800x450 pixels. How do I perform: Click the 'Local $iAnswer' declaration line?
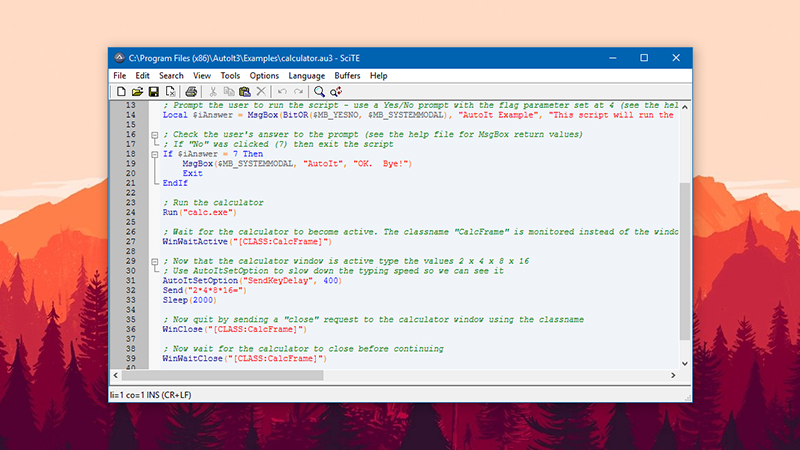(418, 115)
